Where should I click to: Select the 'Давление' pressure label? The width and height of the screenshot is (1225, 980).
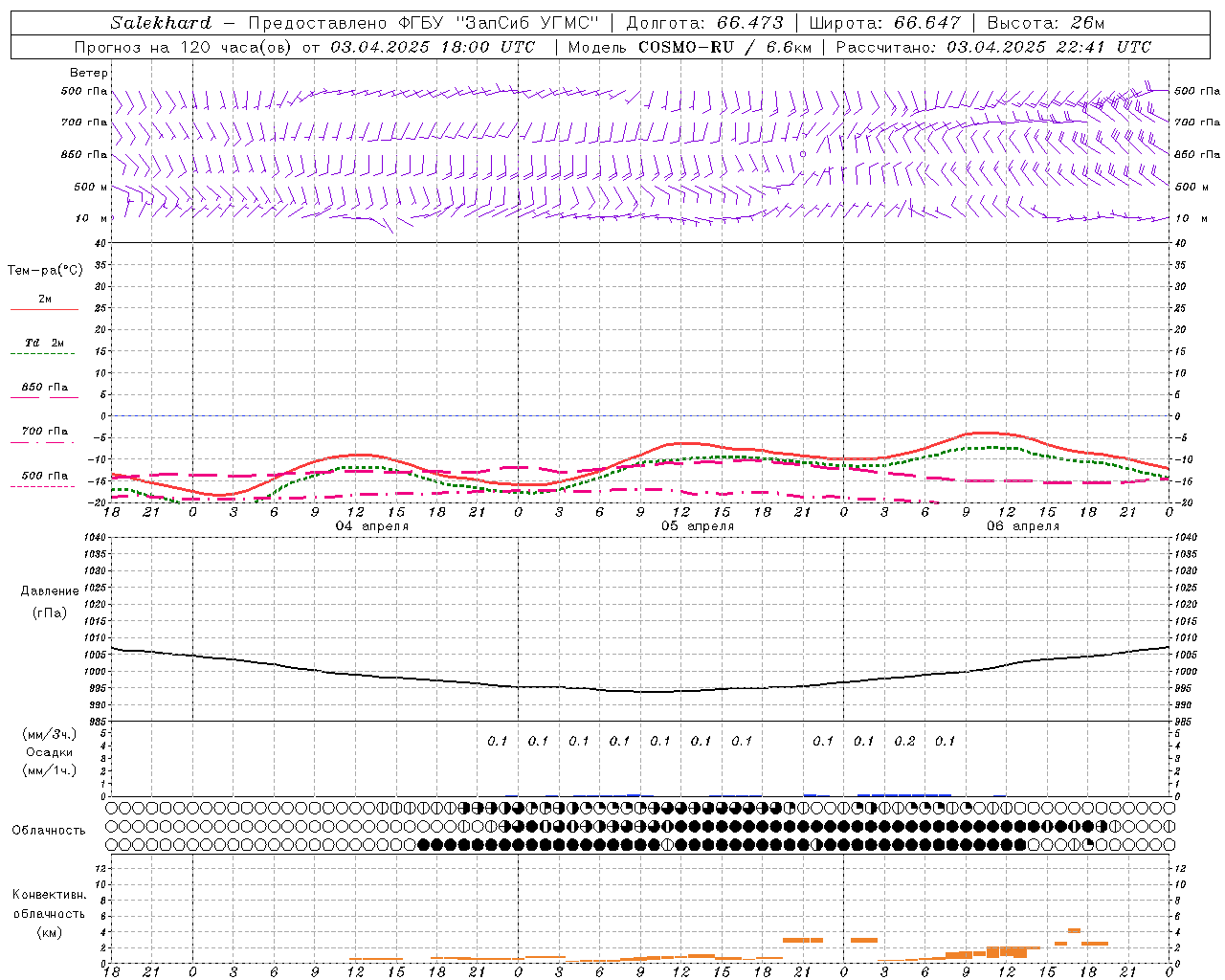click(x=50, y=590)
